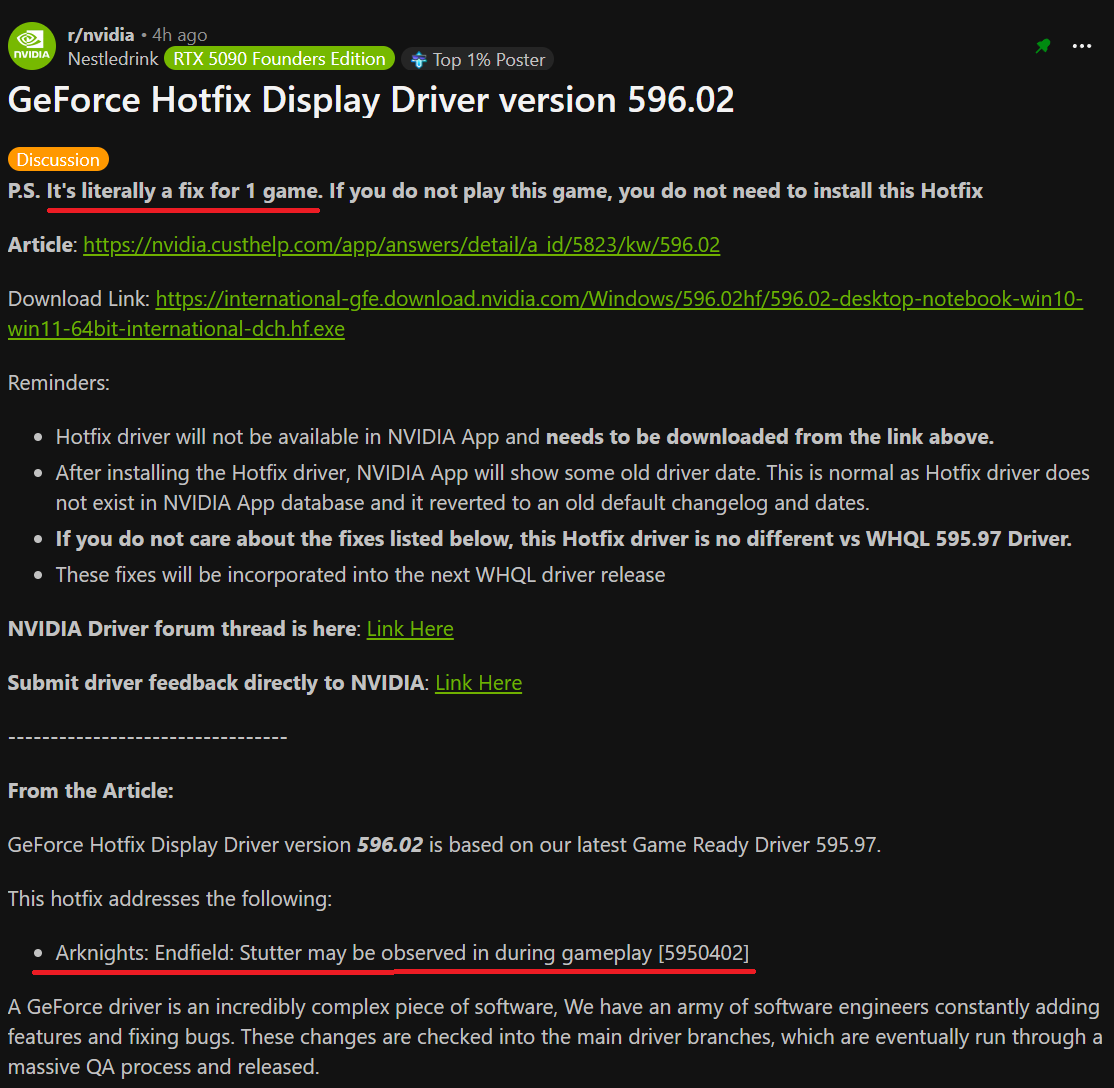Screen dimensions: 1114x1088
Task: Click the 'It's literally a fix for 1 game' text
Action: click(x=184, y=191)
